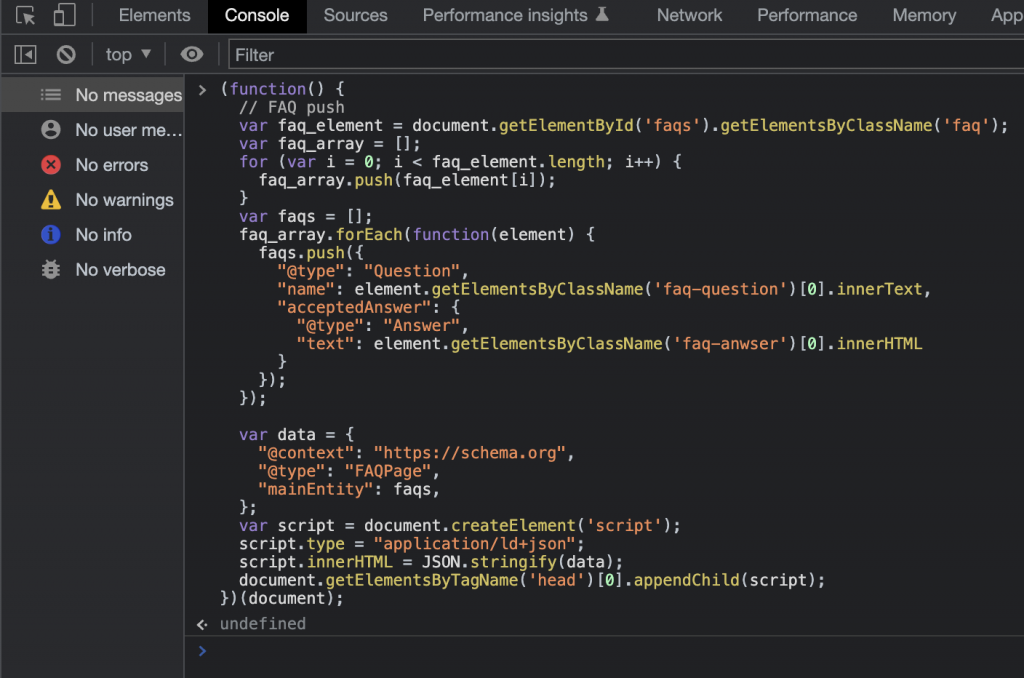Filter console by No warnings
Viewport: 1024px width, 678px height.
coord(93,200)
